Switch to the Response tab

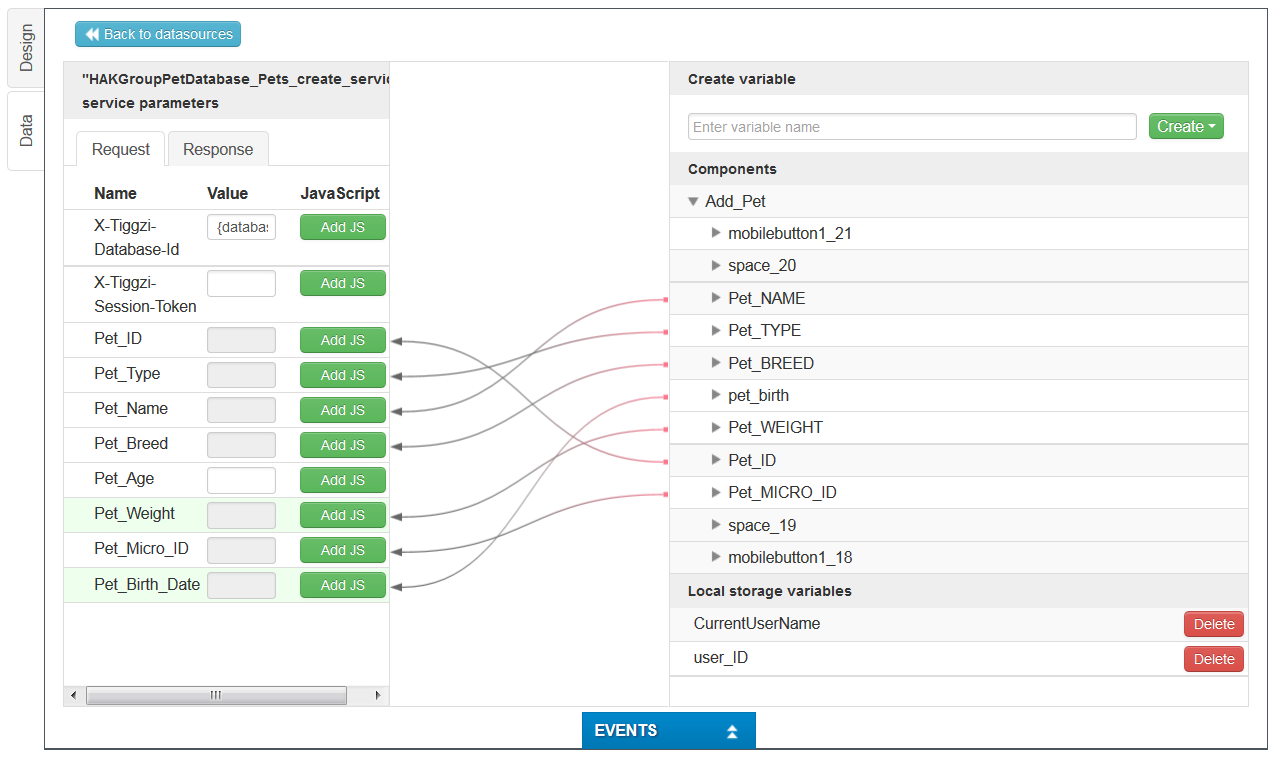point(218,149)
